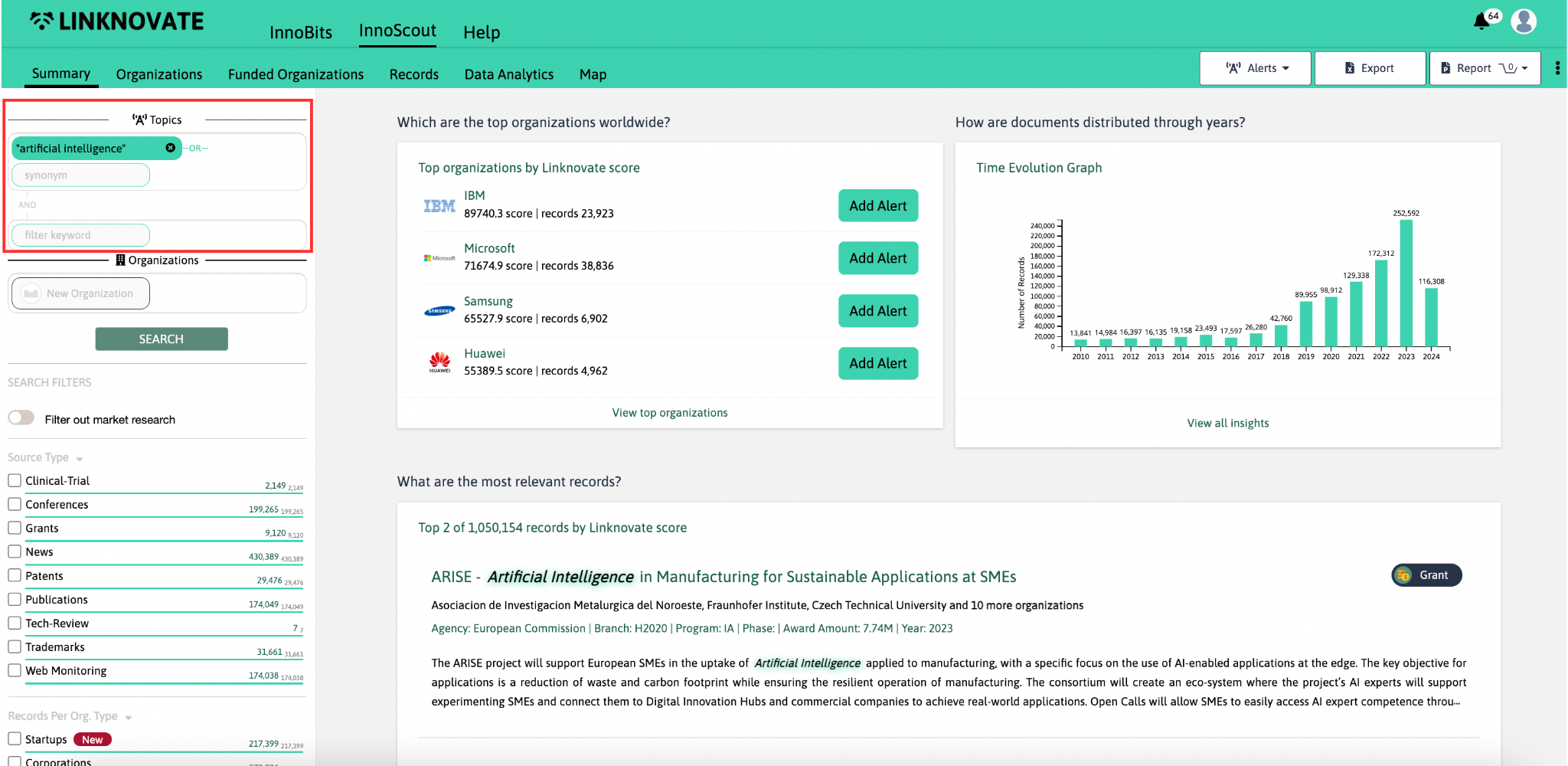Click the Organizations building icon in sidebar
This screenshot has width=1568, height=766.
tap(120, 260)
